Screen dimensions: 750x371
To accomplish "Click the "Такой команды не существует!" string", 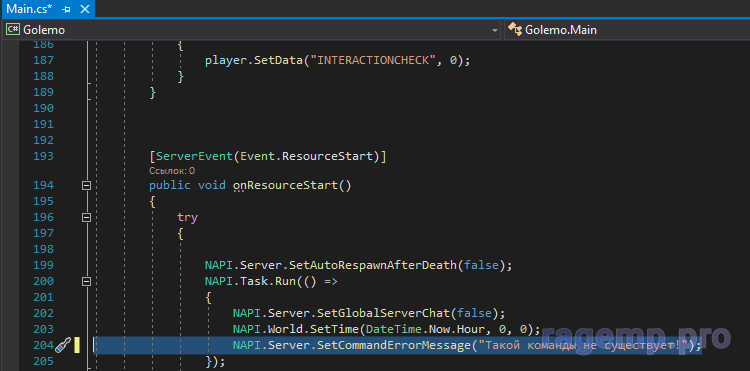I will (583, 345).
